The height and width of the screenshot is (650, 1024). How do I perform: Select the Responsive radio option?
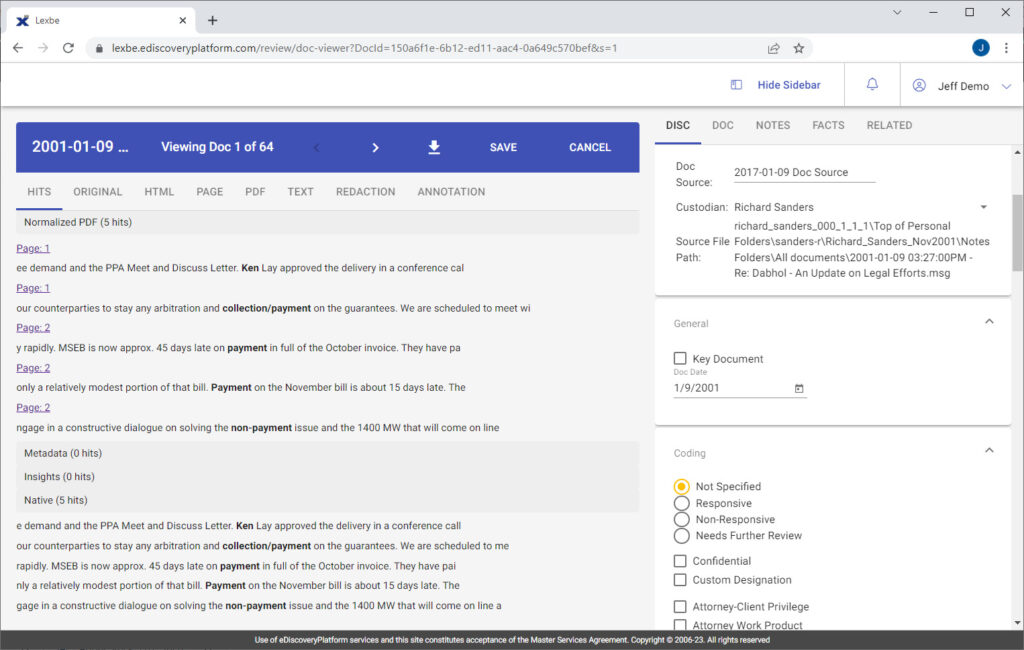(x=681, y=503)
